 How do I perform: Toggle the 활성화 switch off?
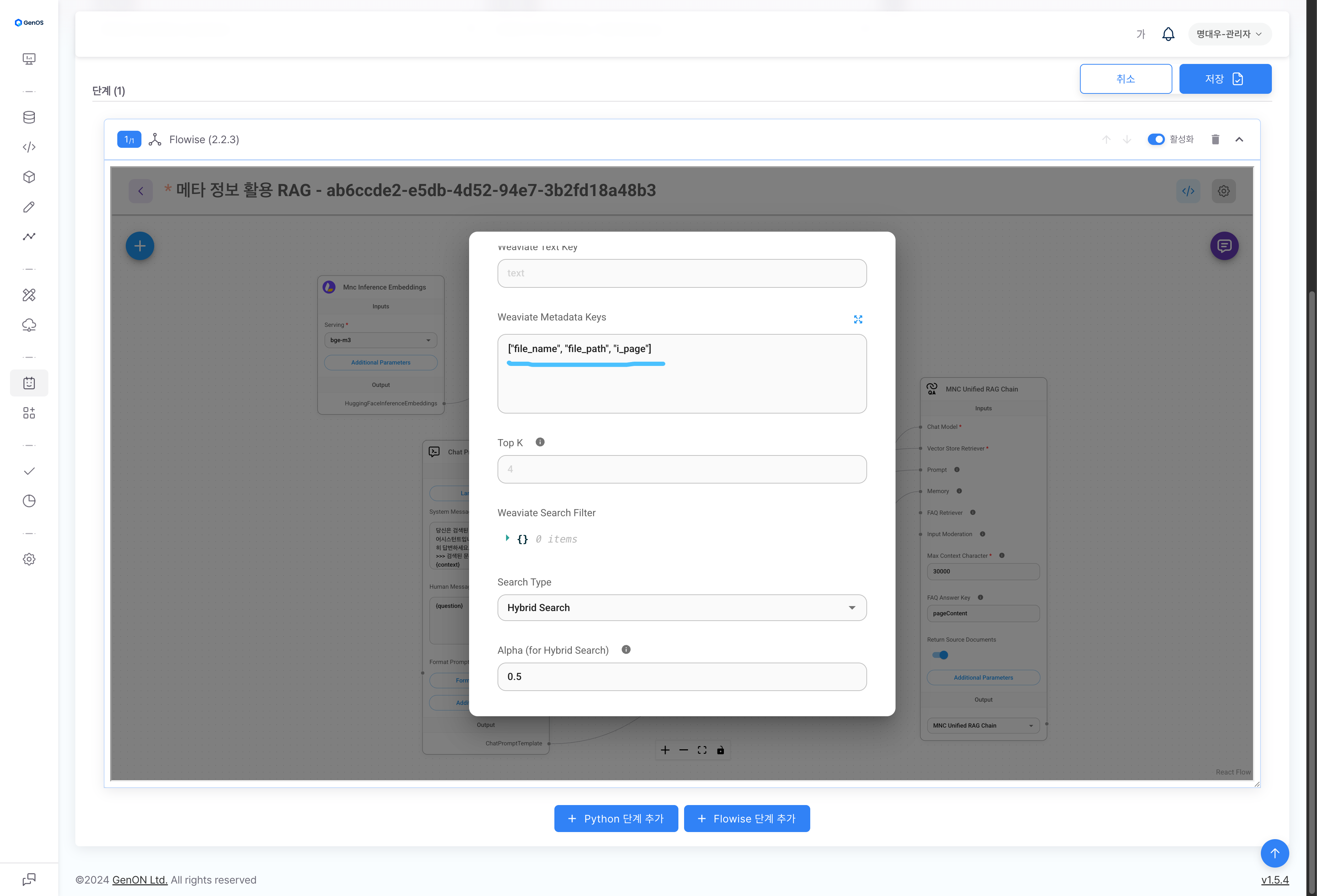coord(1156,139)
